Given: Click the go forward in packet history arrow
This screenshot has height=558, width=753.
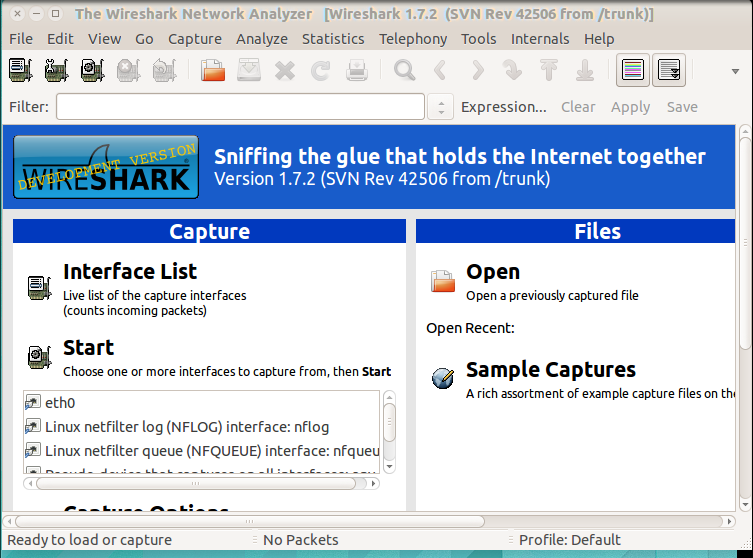Looking at the screenshot, I should [477, 70].
